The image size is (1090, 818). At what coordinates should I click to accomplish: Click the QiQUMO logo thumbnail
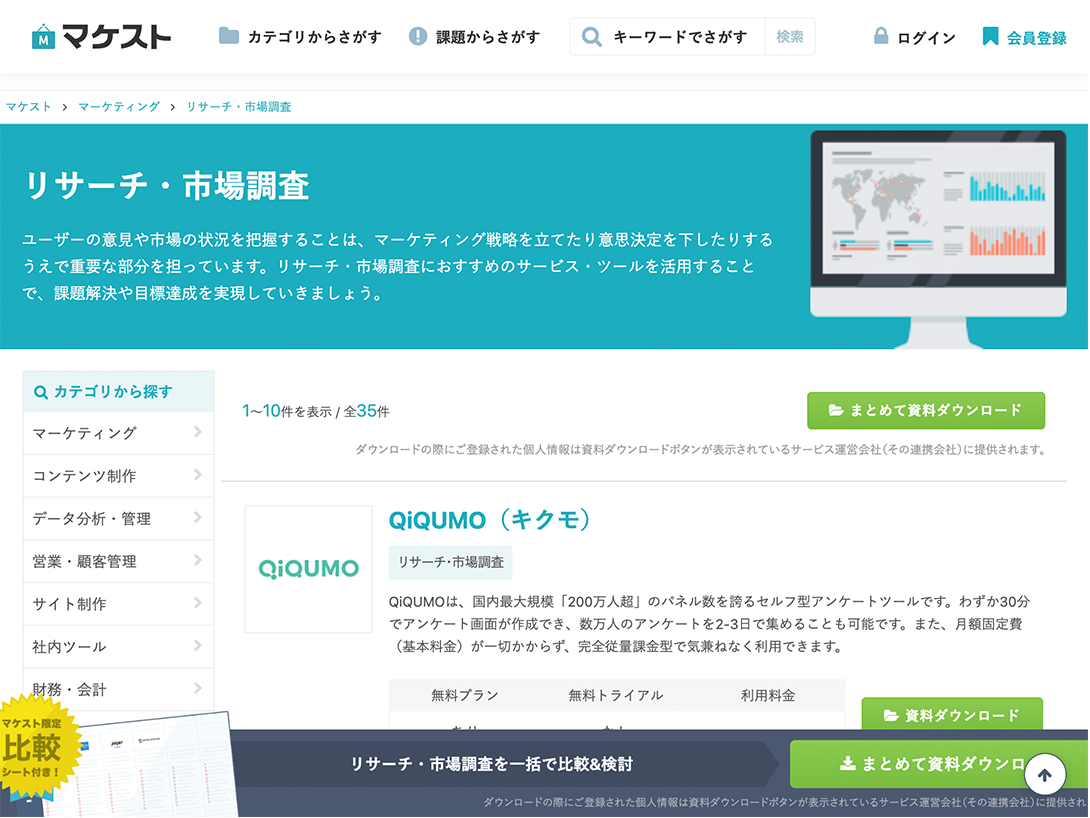click(309, 569)
